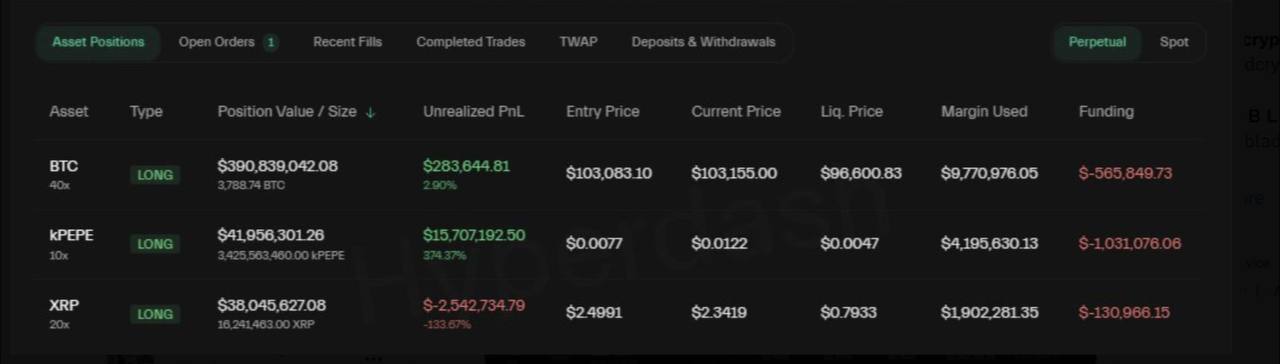The width and height of the screenshot is (1280, 364).
Task: Switch to Spot view
Action: (x=1174, y=42)
